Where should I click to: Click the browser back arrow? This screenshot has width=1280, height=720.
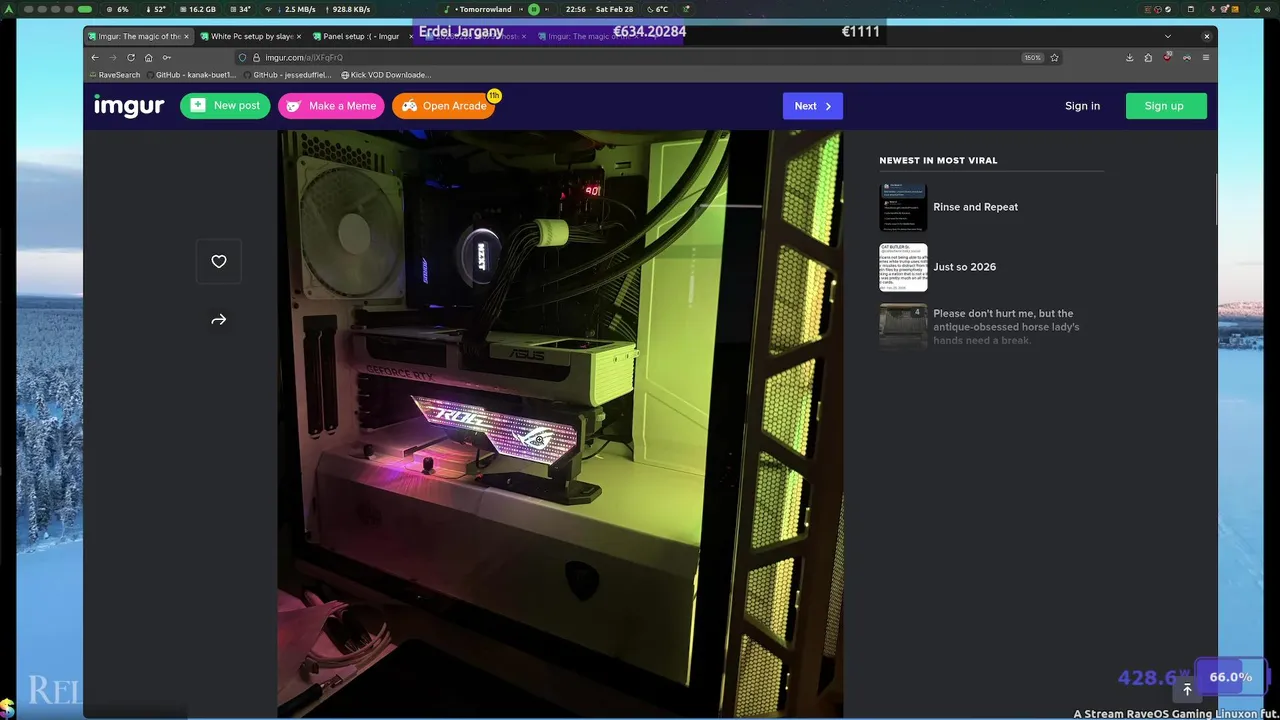click(95, 58)
